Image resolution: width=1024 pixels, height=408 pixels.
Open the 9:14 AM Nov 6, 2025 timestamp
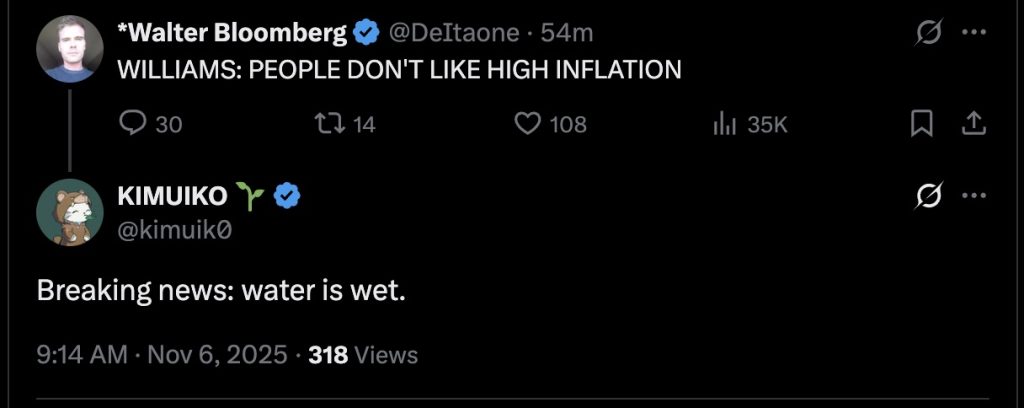tap(162, 354)
